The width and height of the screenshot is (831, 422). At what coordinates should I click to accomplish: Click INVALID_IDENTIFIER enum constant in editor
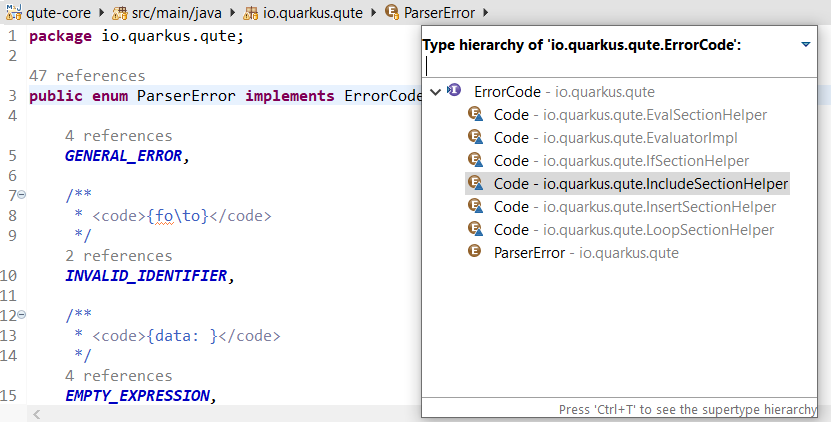[x=146, y=276]
